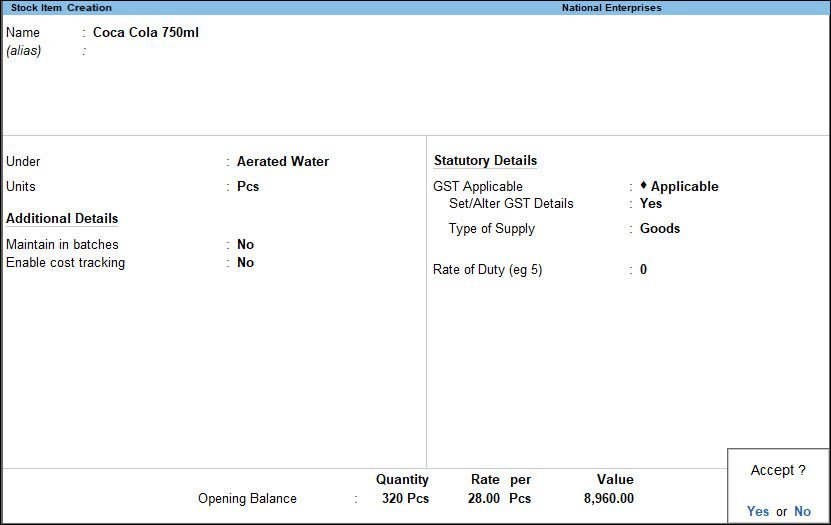Screen dimensions: 831x525
Task: Select the per unit Pcs in opening balance
Action: (x=520, y=498)
